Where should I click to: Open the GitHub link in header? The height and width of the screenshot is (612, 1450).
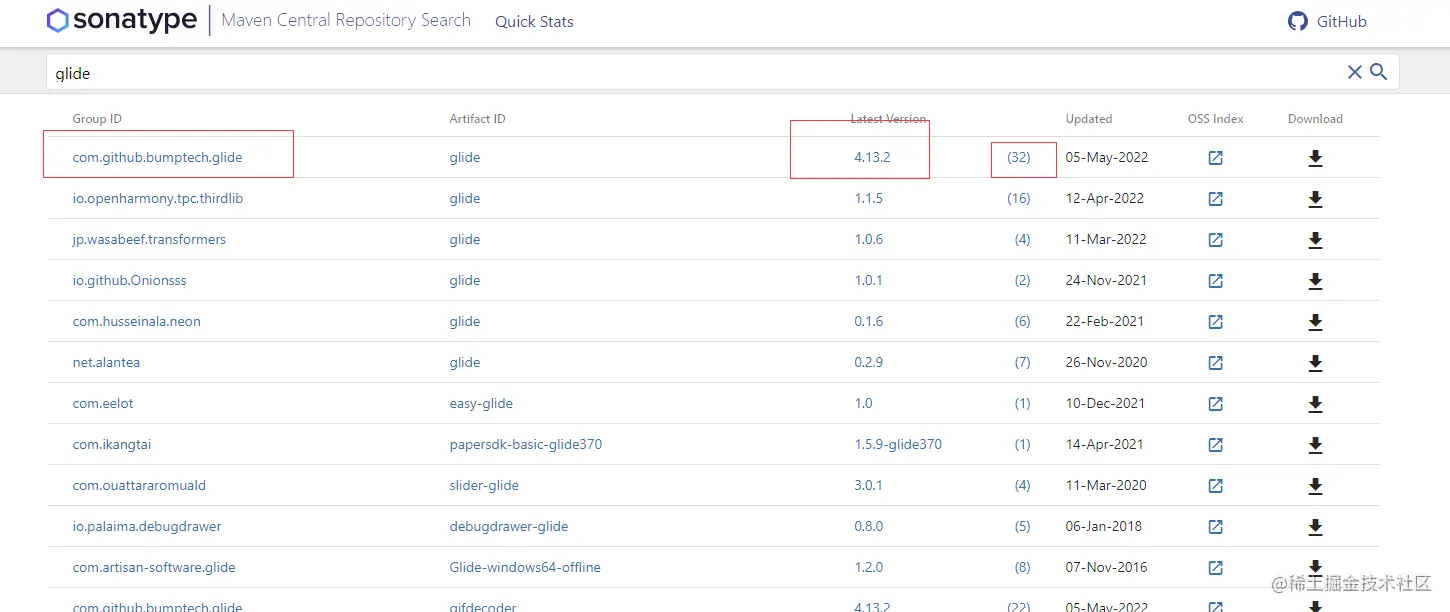tap(1327, 21)
